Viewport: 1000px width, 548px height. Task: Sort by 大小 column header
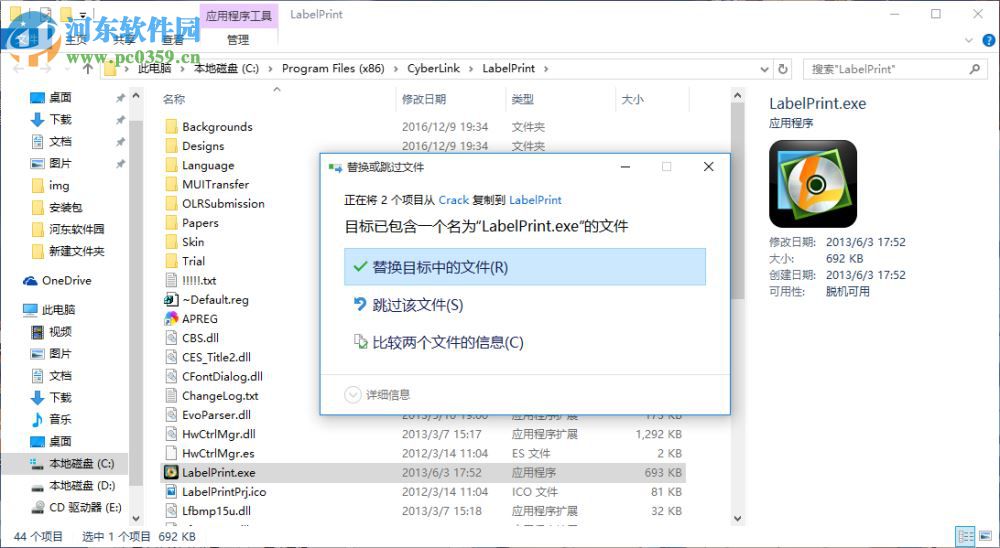[632, 99]
